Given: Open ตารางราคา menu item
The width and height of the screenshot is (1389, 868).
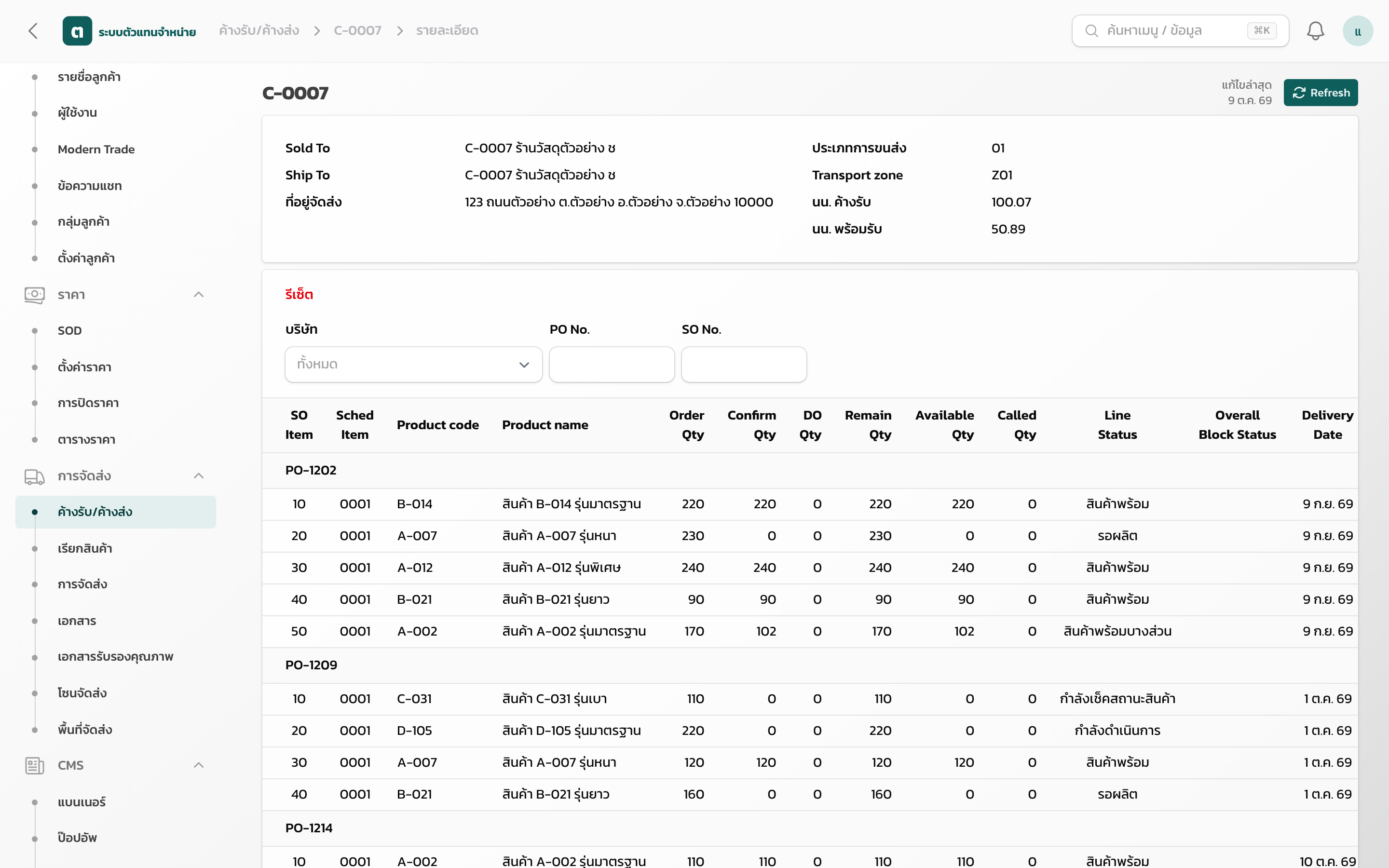Looking at the screenshot, I should pos(86,440).
